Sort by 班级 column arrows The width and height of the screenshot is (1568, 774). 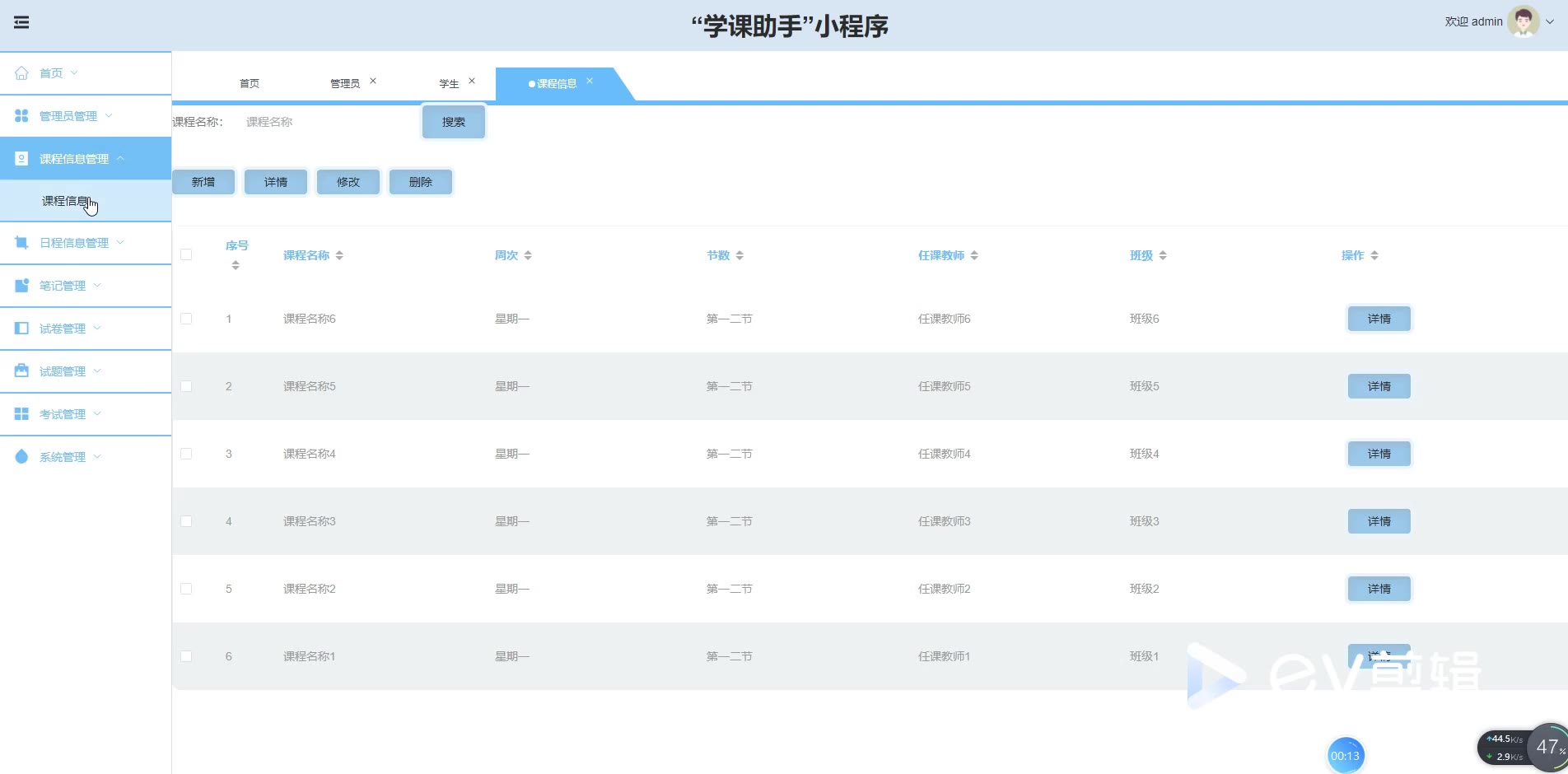point(1163,255)
